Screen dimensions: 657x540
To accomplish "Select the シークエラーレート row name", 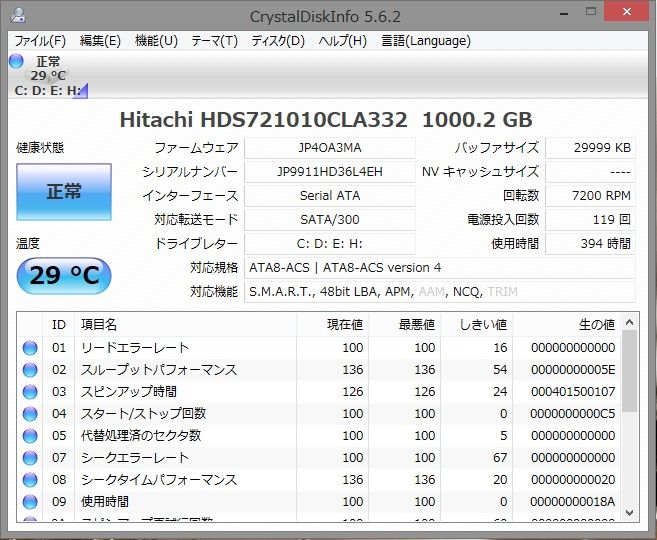I will coord(135,458).
